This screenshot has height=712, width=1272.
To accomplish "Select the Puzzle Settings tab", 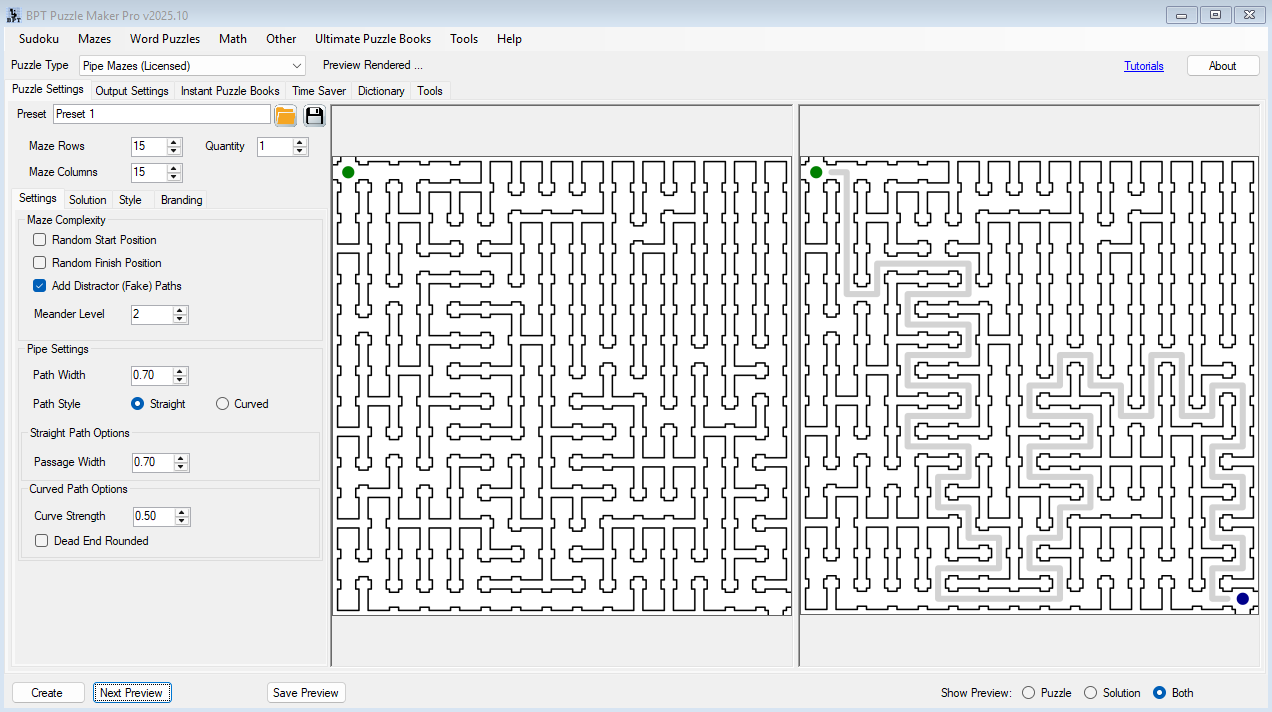I will [48, 89].
